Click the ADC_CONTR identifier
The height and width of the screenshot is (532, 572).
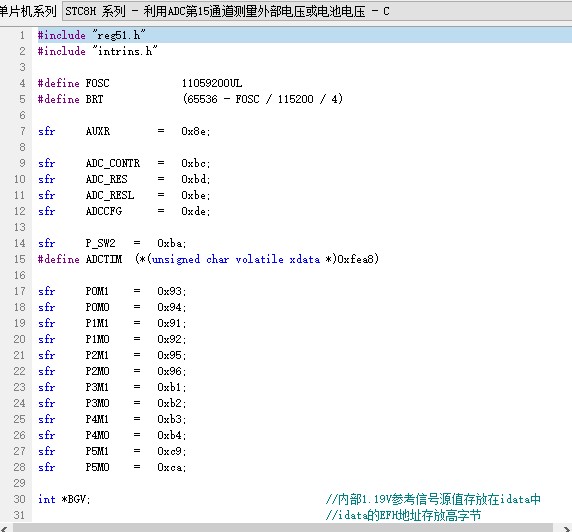[113, 163]
